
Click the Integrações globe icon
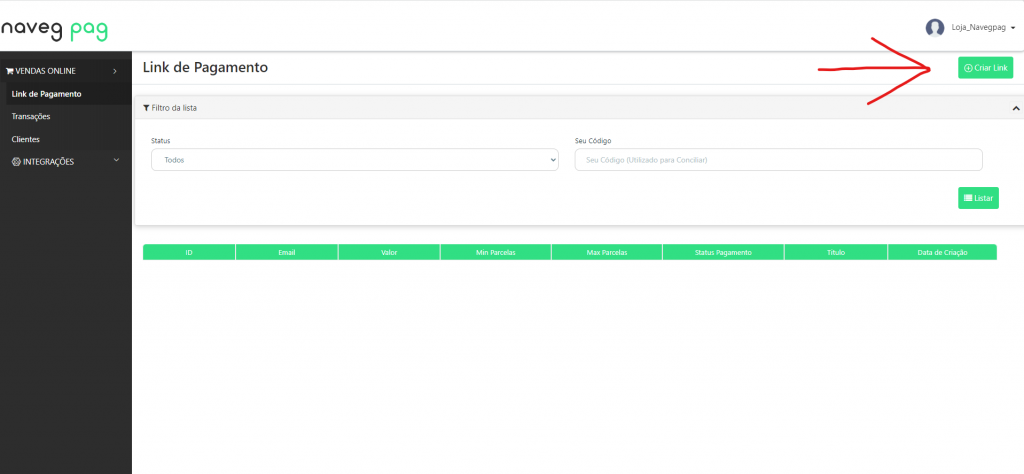click(16, 161)
